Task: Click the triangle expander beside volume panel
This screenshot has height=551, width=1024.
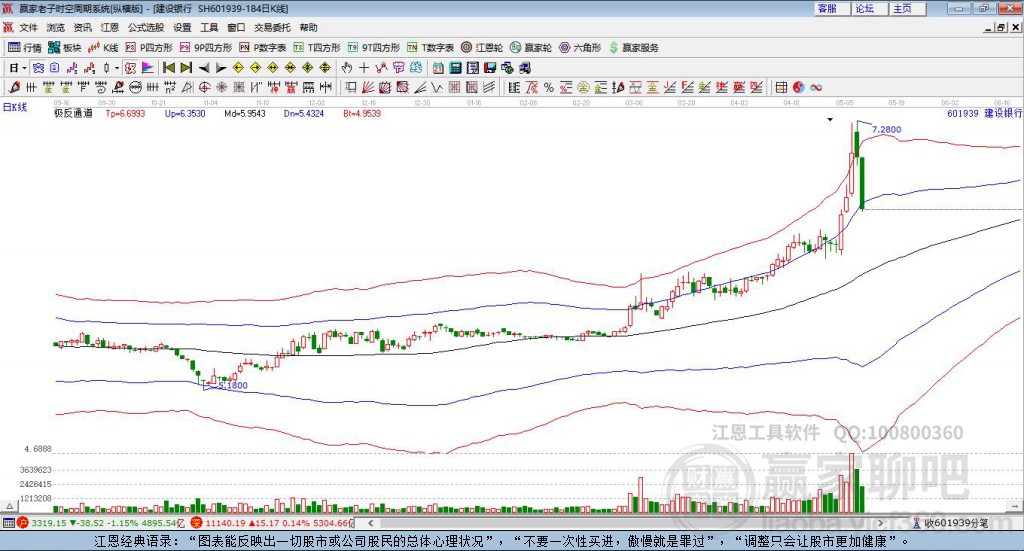Action: tap(10, 505)
